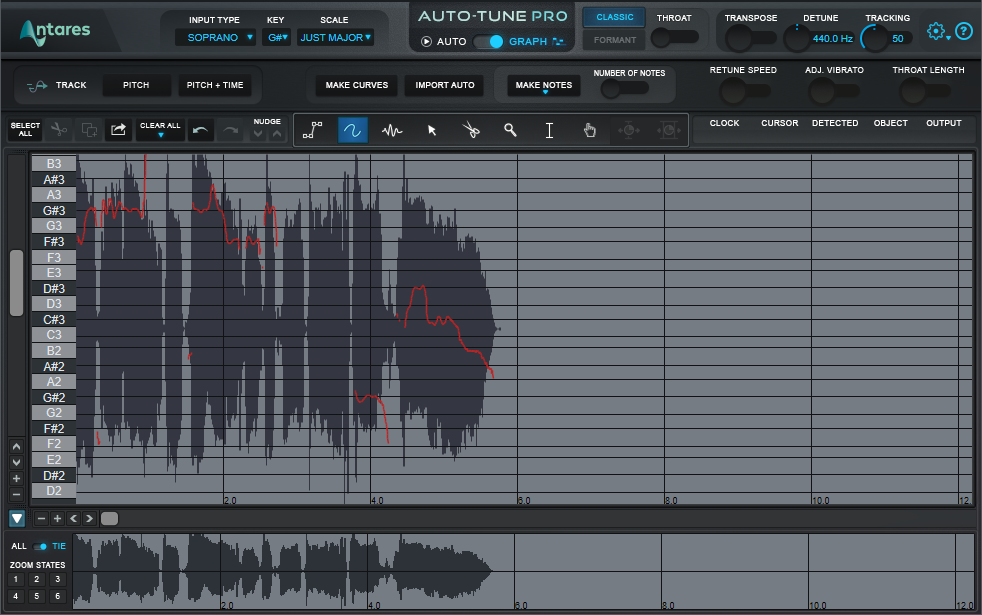The width and height of the screenshot is (982, 615).
Task: Show Clock display tab
Action: coord(725,123)
